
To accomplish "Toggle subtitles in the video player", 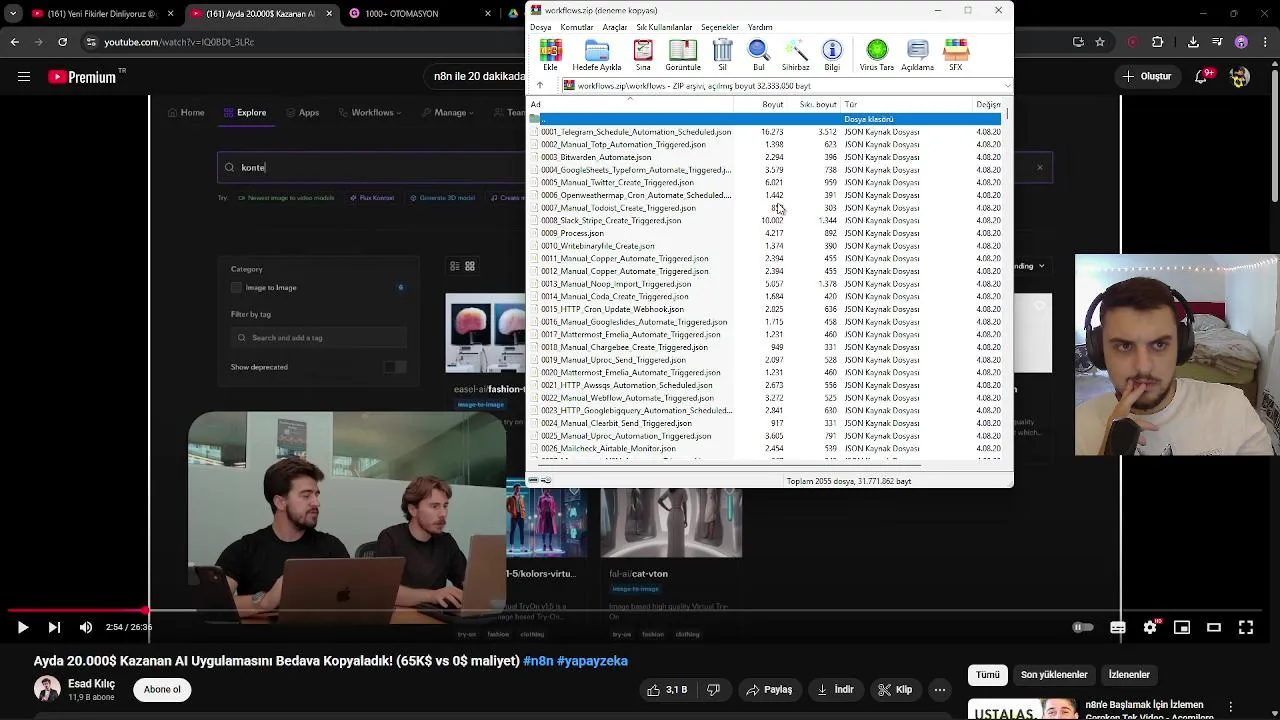I will tap(1118, 627).
